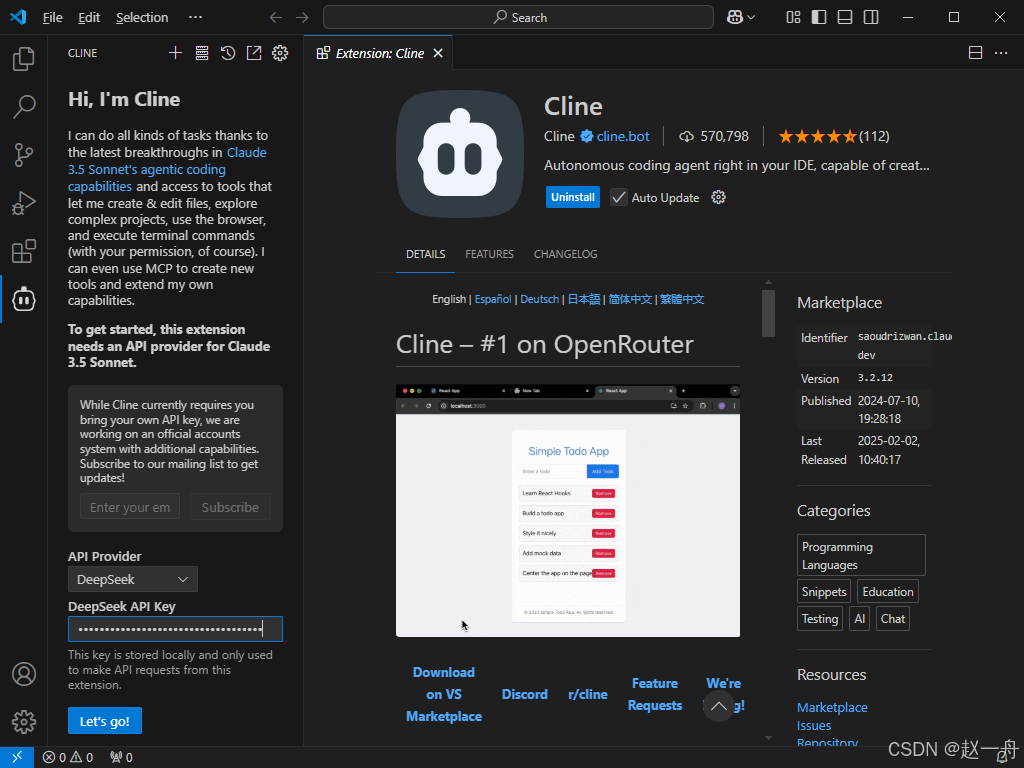Open the Search view in the activity bar
This screenshot has width=1024, height=768.
point(24,106)
